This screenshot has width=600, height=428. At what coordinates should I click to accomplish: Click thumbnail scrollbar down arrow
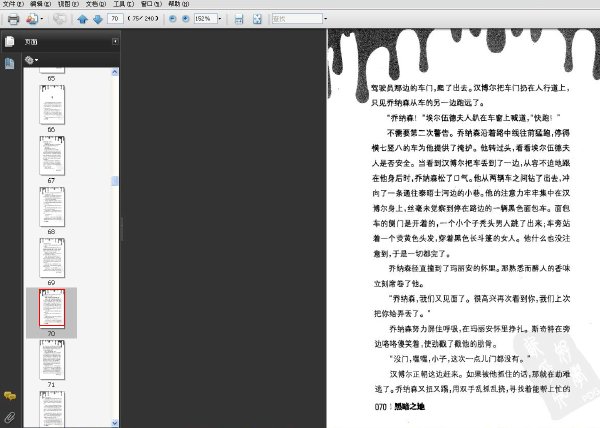(115, 423)
